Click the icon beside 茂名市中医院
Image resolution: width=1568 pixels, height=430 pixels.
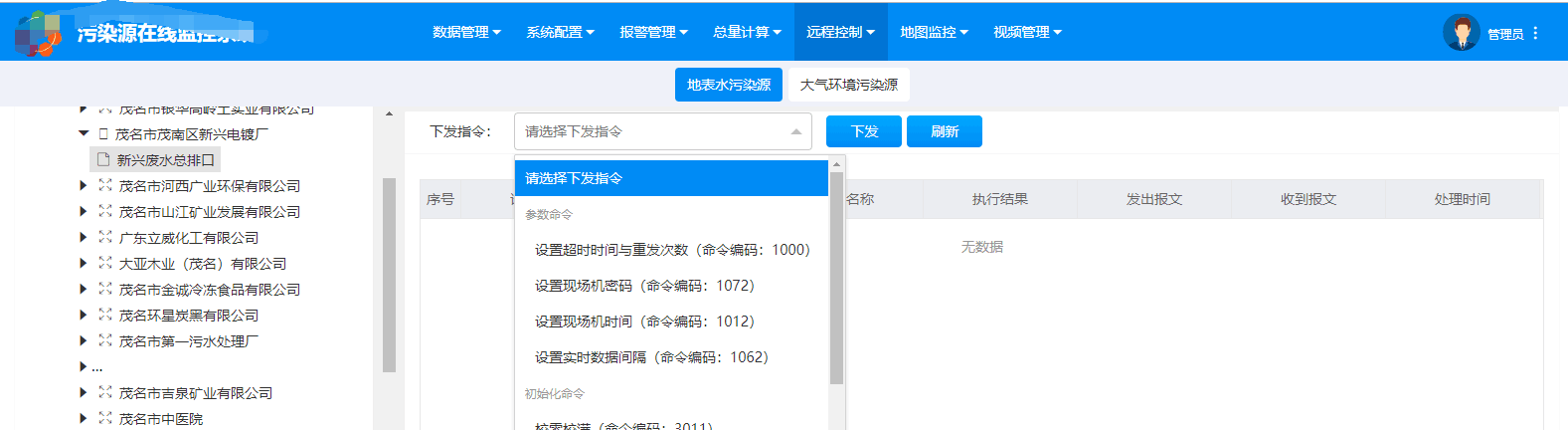[x=105, y=418]
